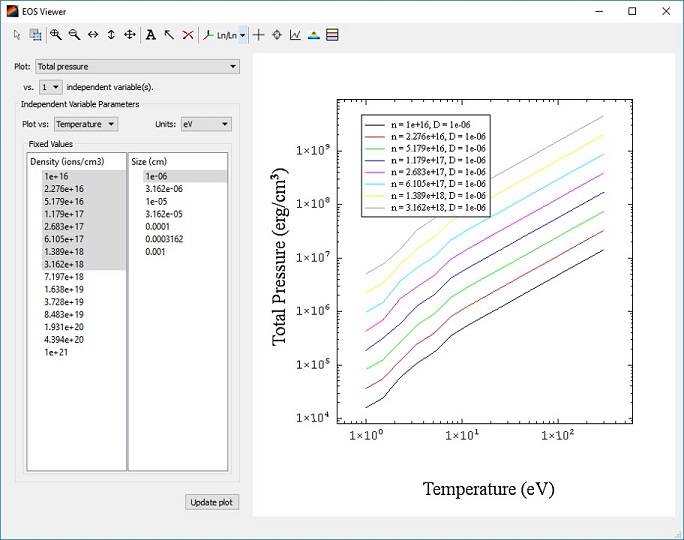The image size is (684, 540).
Task: Select the vertical stretch arrows tool
Action: [111, 35]
